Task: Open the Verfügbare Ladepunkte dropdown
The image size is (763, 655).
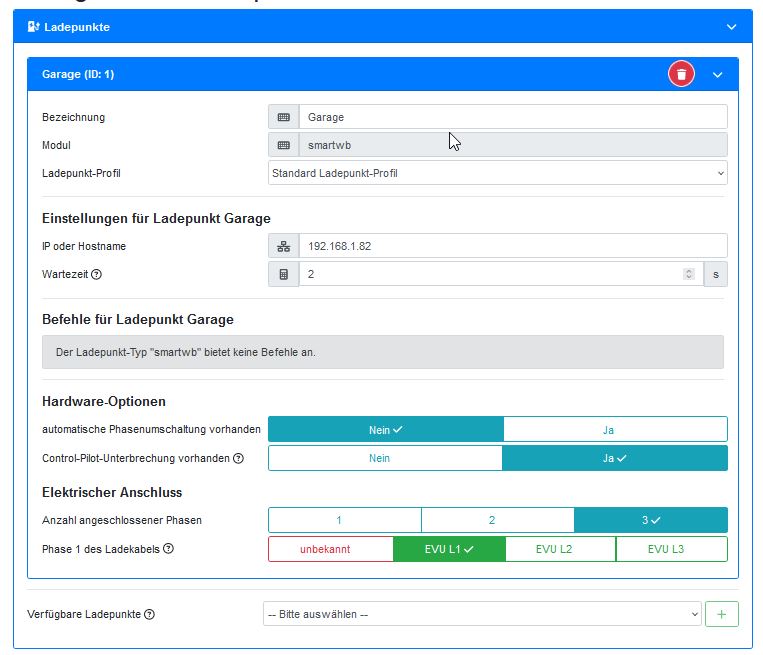Action: [482, 614]
